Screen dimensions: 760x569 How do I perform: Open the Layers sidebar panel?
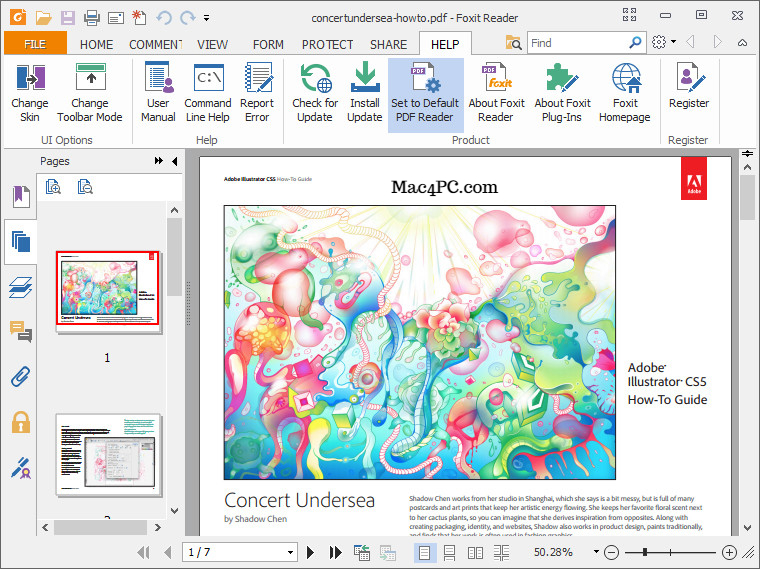pos(21,287)
